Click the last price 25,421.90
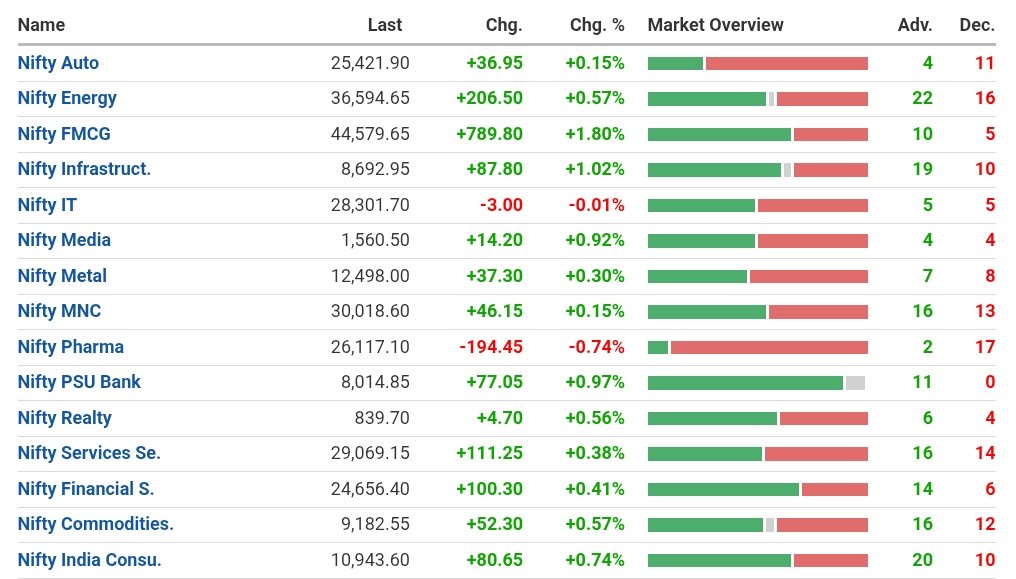Screen dimensions: 1016x579 coord(370,63)
